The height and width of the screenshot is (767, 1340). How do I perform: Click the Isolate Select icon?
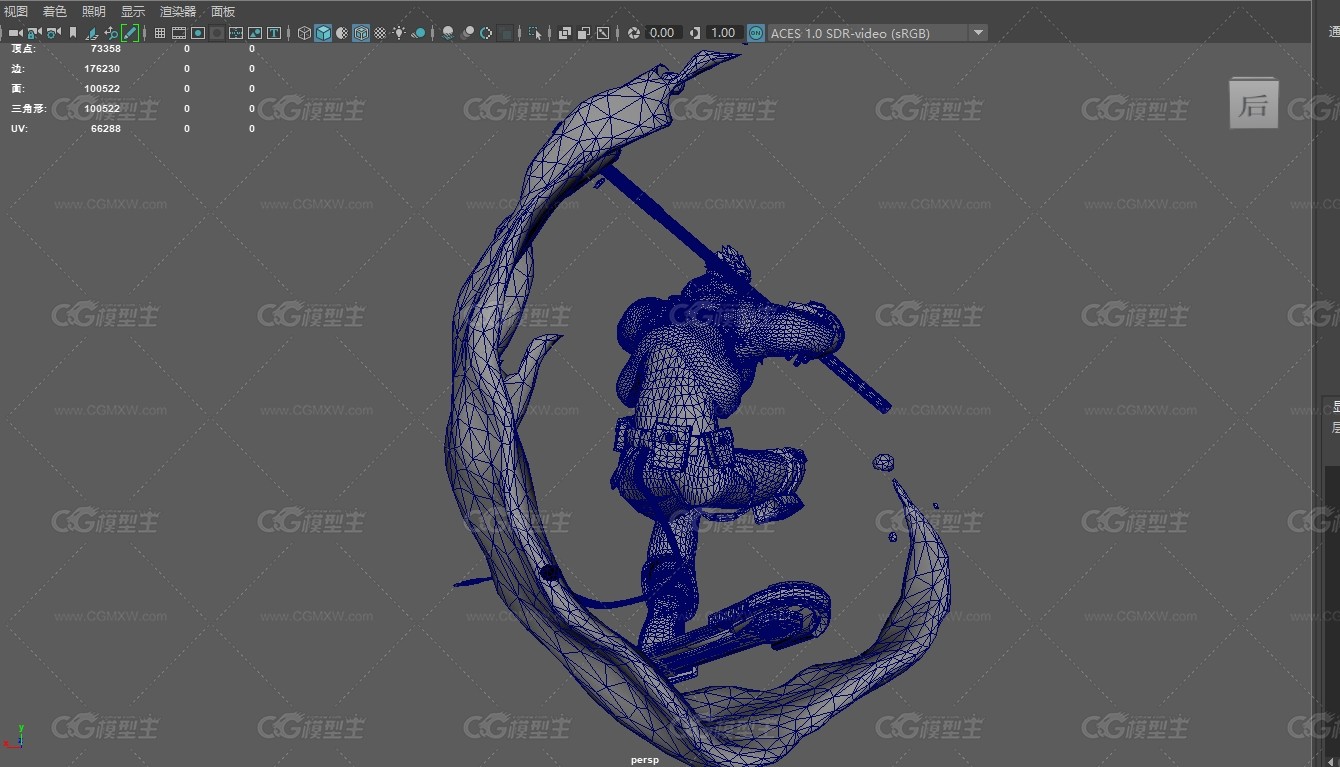[x=535, y=33]
